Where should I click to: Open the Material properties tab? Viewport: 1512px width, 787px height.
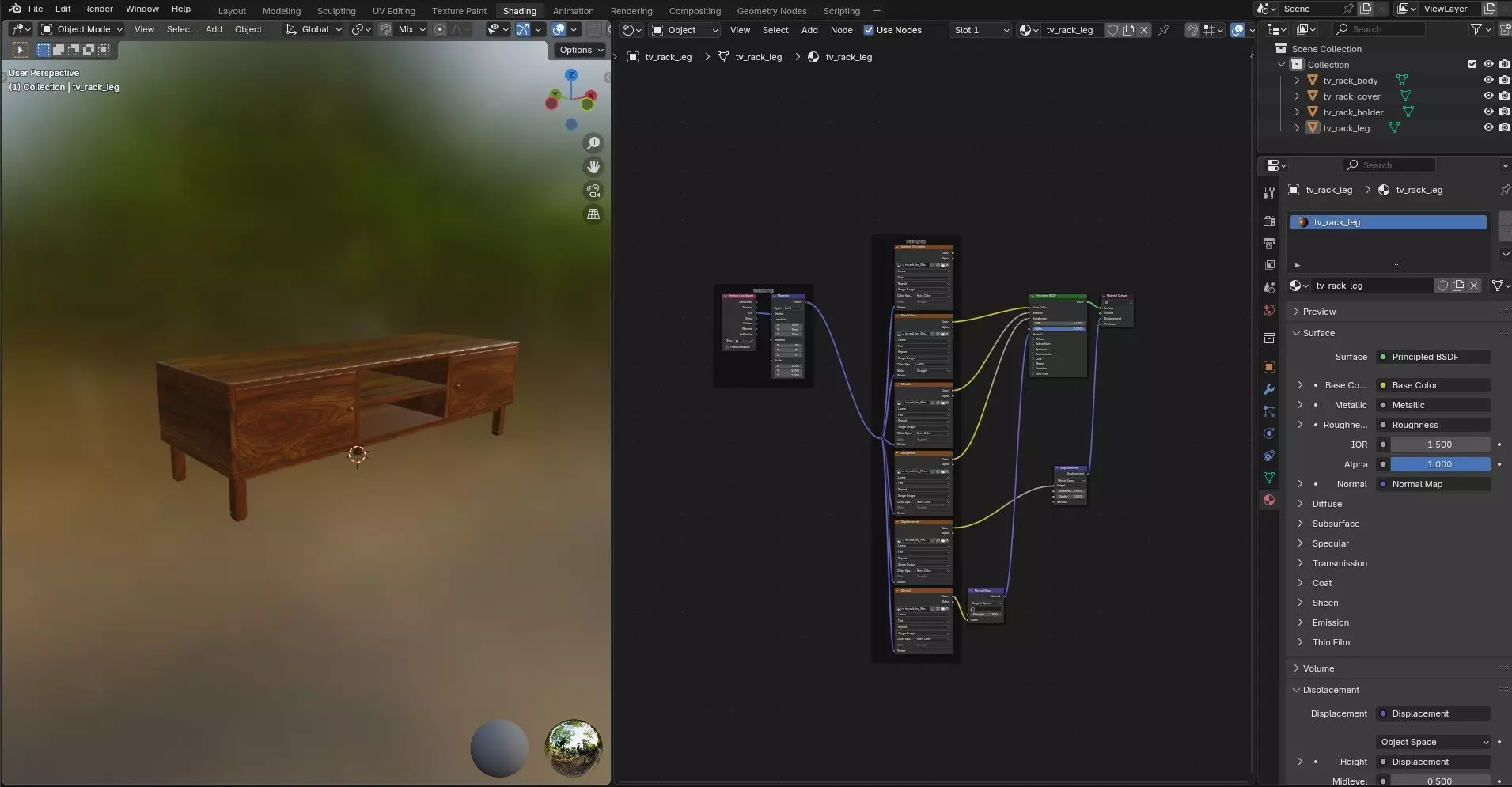[x=1269, y=500]
